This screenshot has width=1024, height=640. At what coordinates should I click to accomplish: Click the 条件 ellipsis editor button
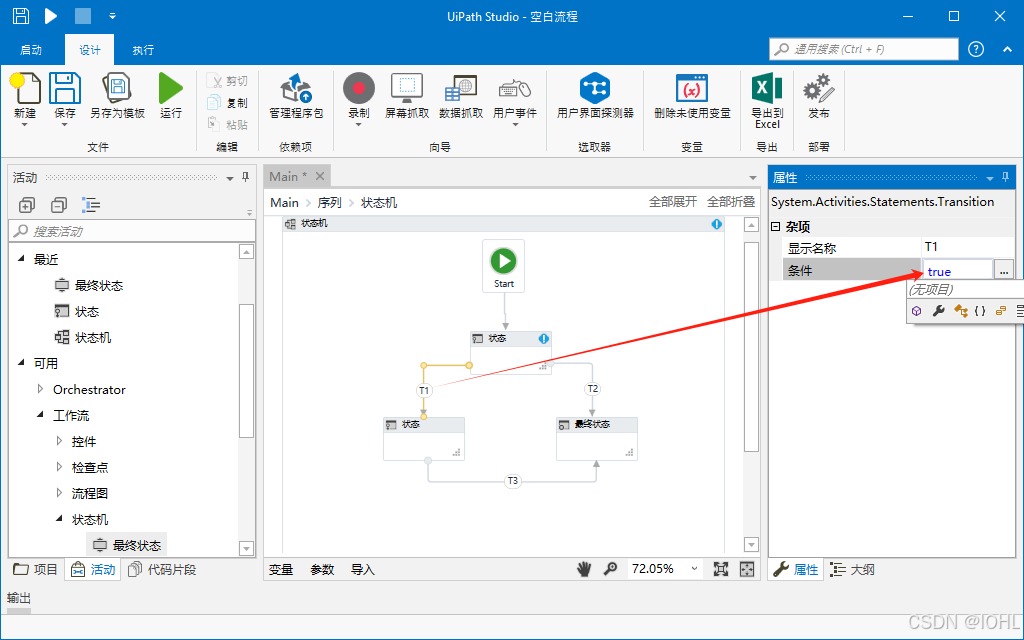[x=1004, y=270]
